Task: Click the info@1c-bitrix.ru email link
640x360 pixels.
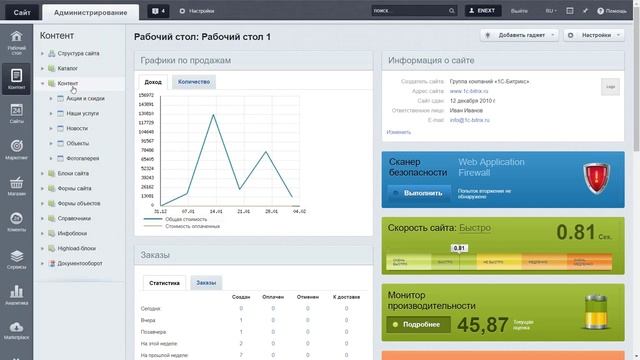Action: [470, 120]
